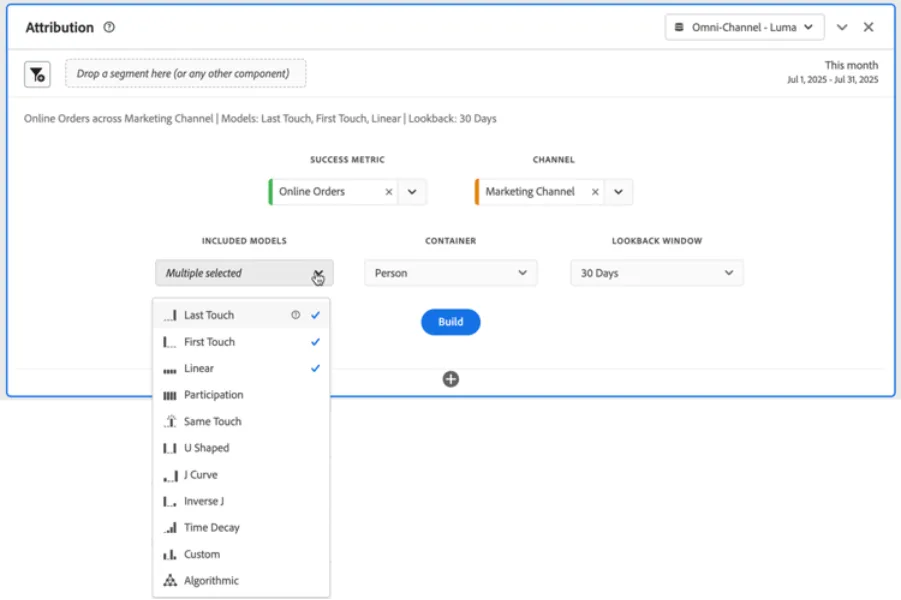Screen dimensions: 901x600
Task: Remove Marketing Channel with its X icon
Action: [595, 192]
